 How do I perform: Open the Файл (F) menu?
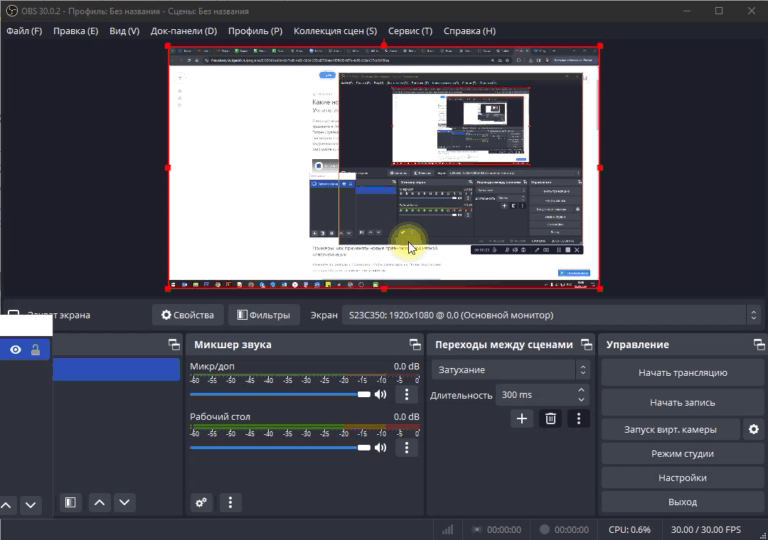24,31
